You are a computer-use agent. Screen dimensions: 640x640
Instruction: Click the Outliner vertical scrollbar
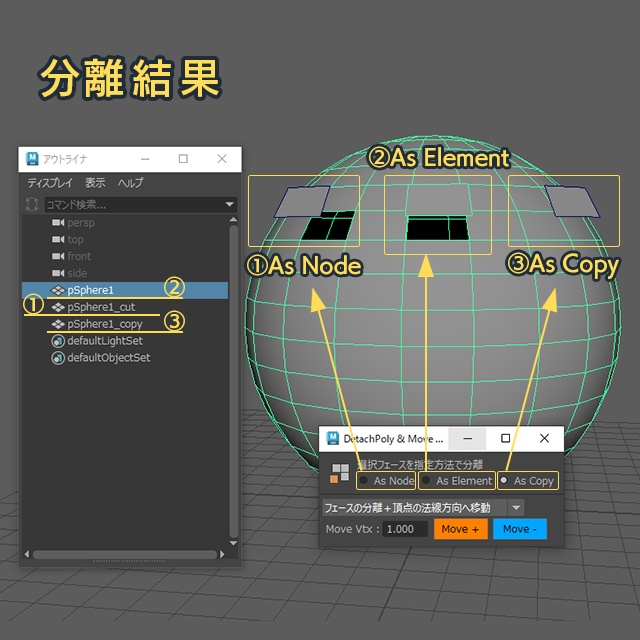(x=233, y=381)
